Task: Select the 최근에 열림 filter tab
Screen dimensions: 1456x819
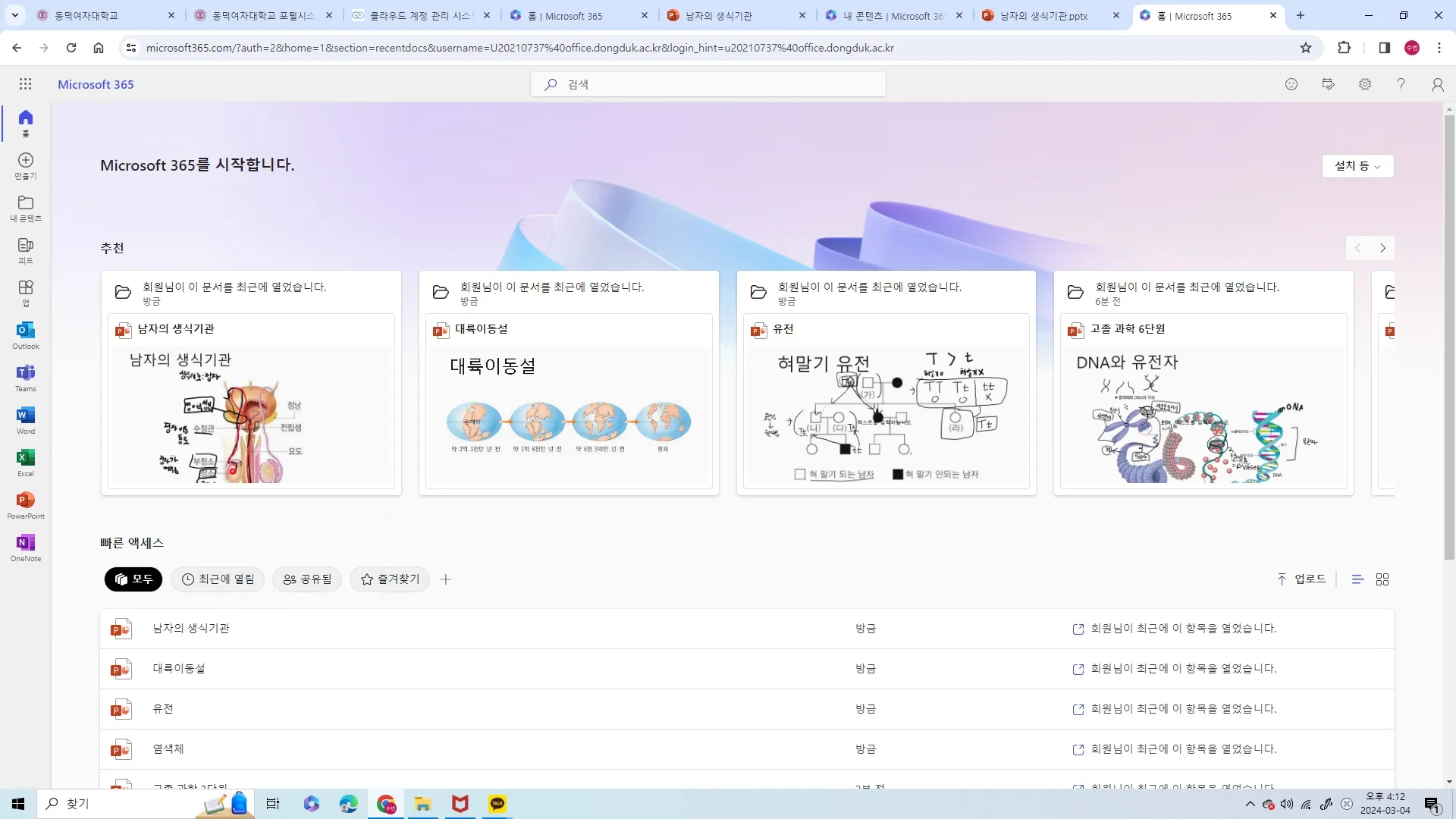Action: (x=218, y=579)
